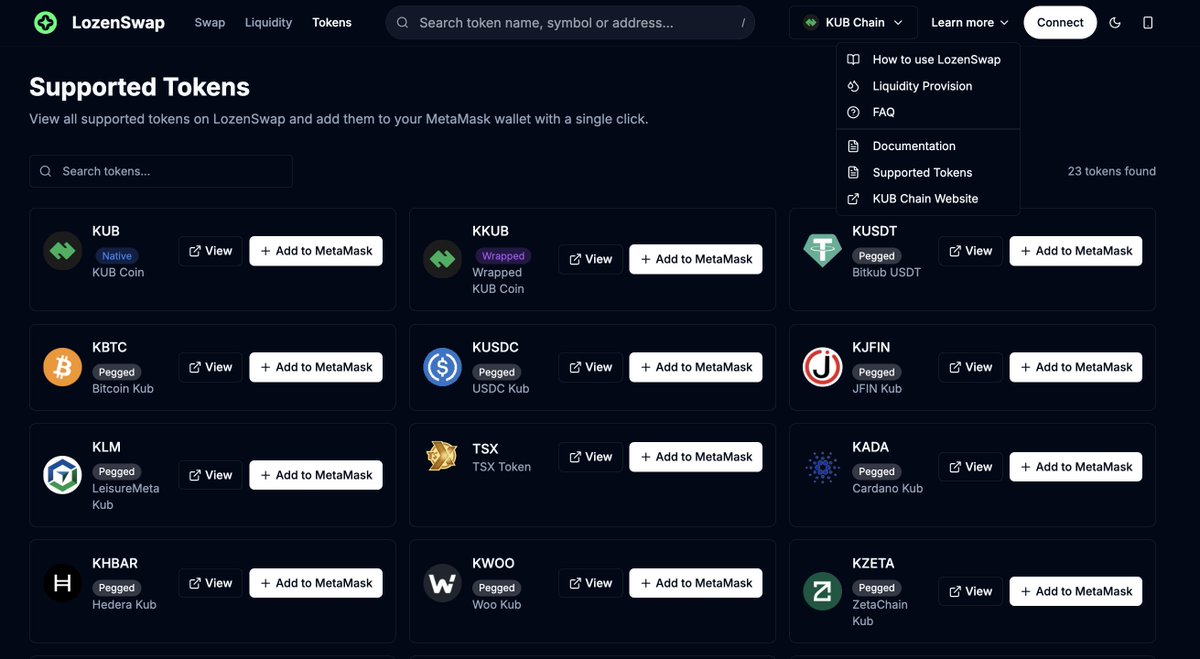Click external link icon beside KUB Chain Website
Screen dimensions: 1200x659
tap(853, 199)
